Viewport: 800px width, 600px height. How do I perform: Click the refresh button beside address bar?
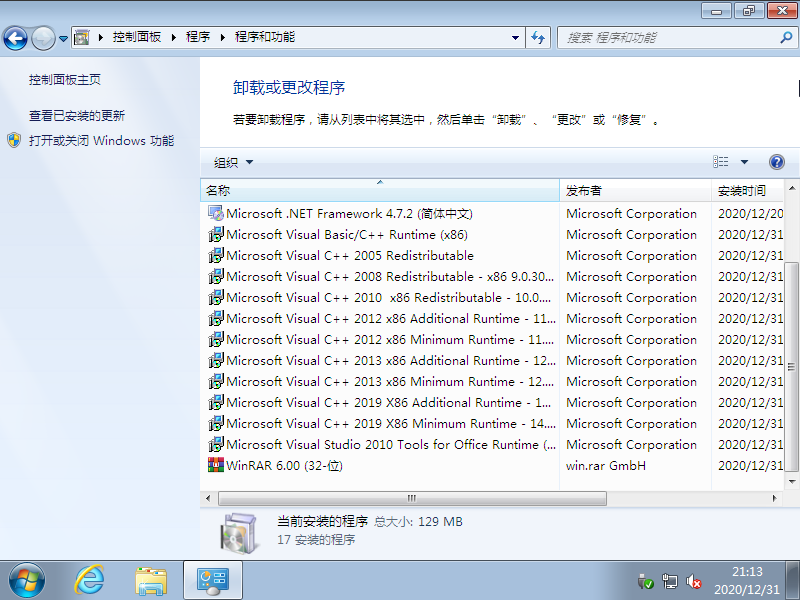tap(538, 38)
